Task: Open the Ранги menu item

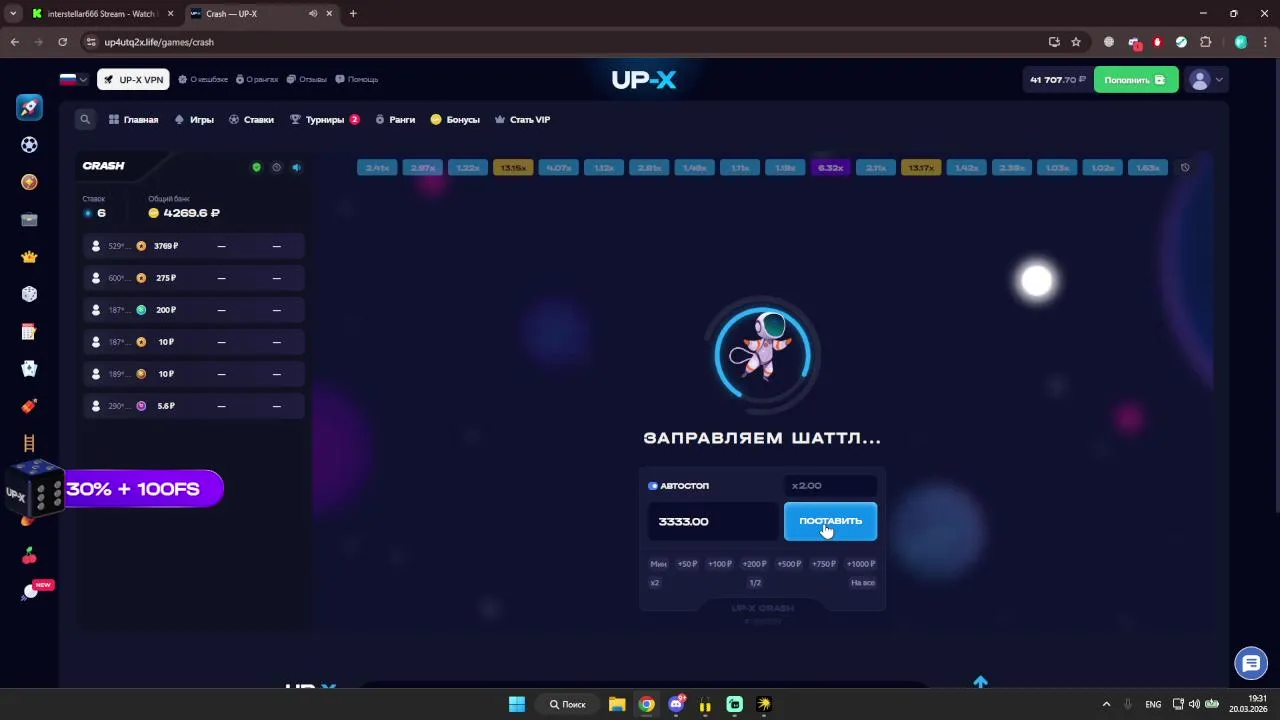Action: (x=395, y=119)
